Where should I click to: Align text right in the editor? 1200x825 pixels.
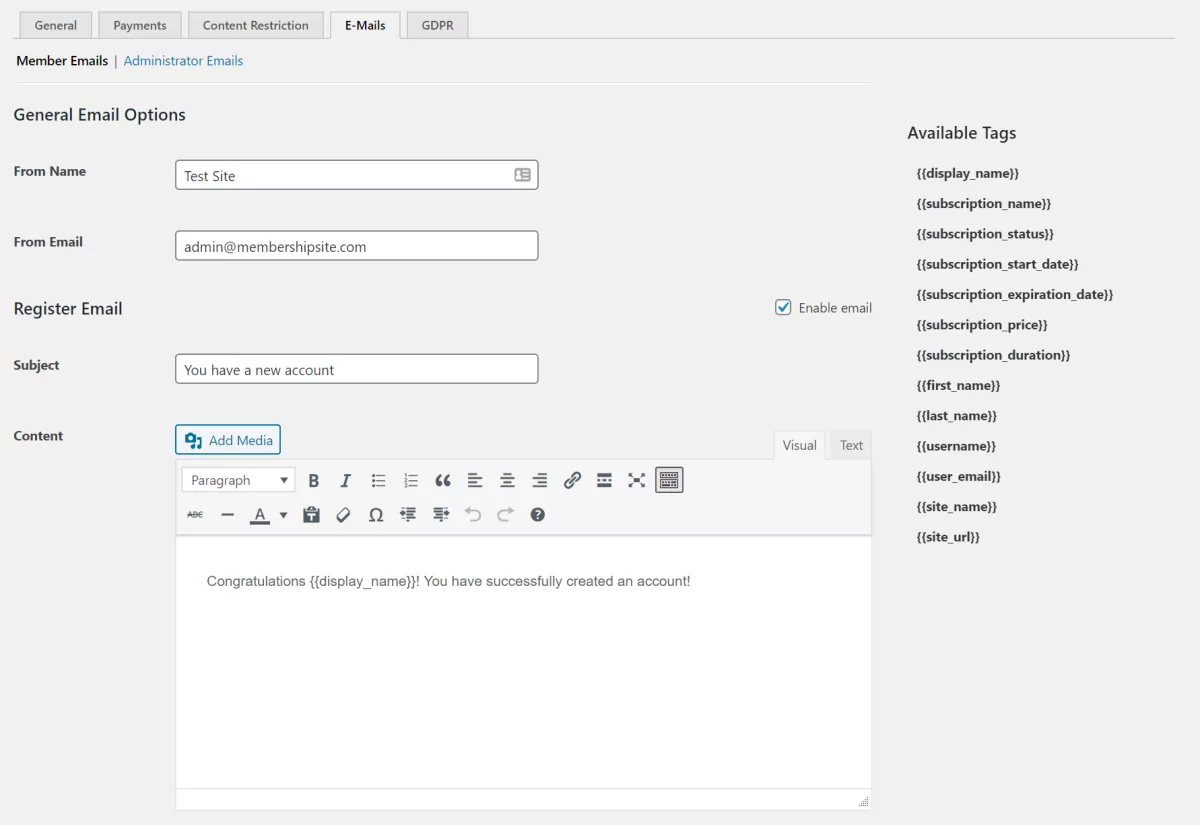pyautogui.click(x=540, y=481)
